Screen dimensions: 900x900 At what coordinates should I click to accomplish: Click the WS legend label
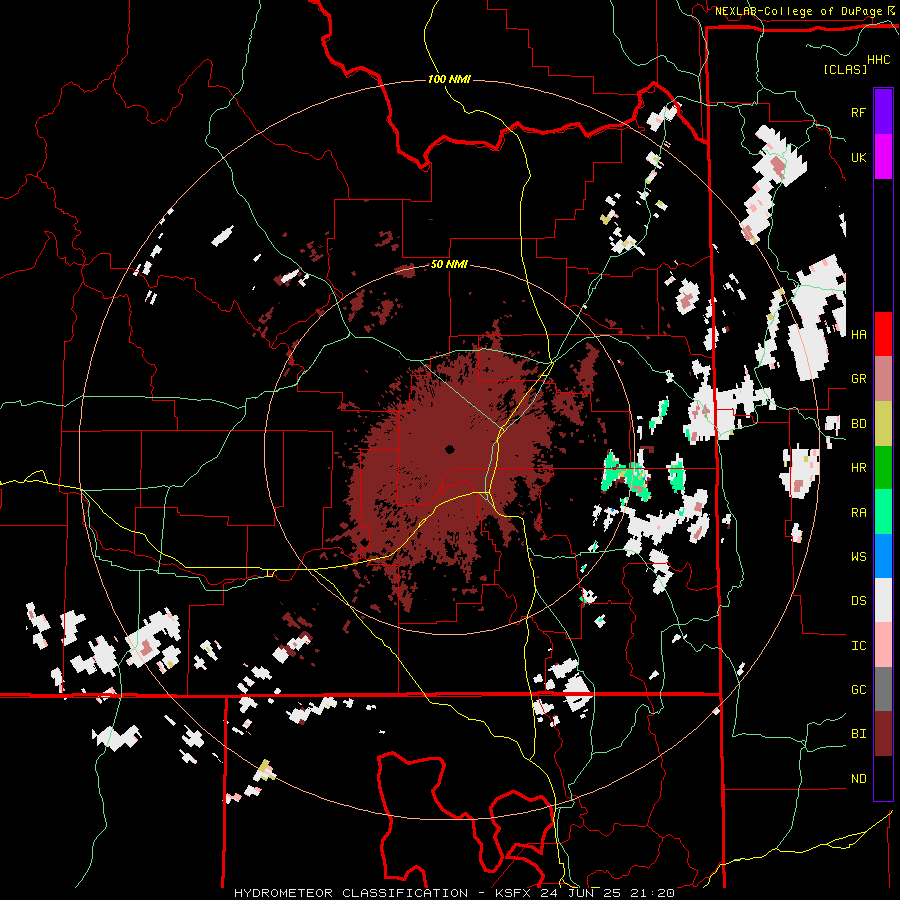click(x=858, y=556)
